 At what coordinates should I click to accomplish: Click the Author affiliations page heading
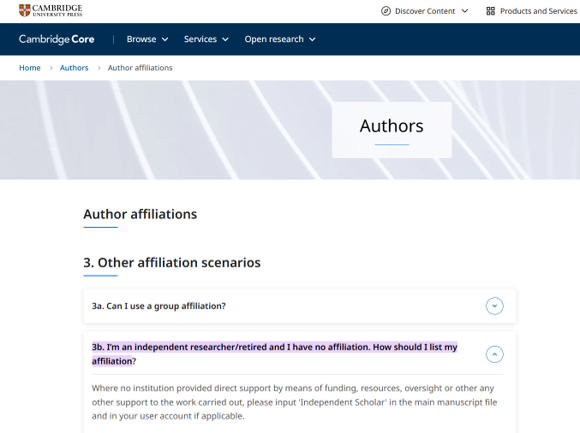point(140,214)
